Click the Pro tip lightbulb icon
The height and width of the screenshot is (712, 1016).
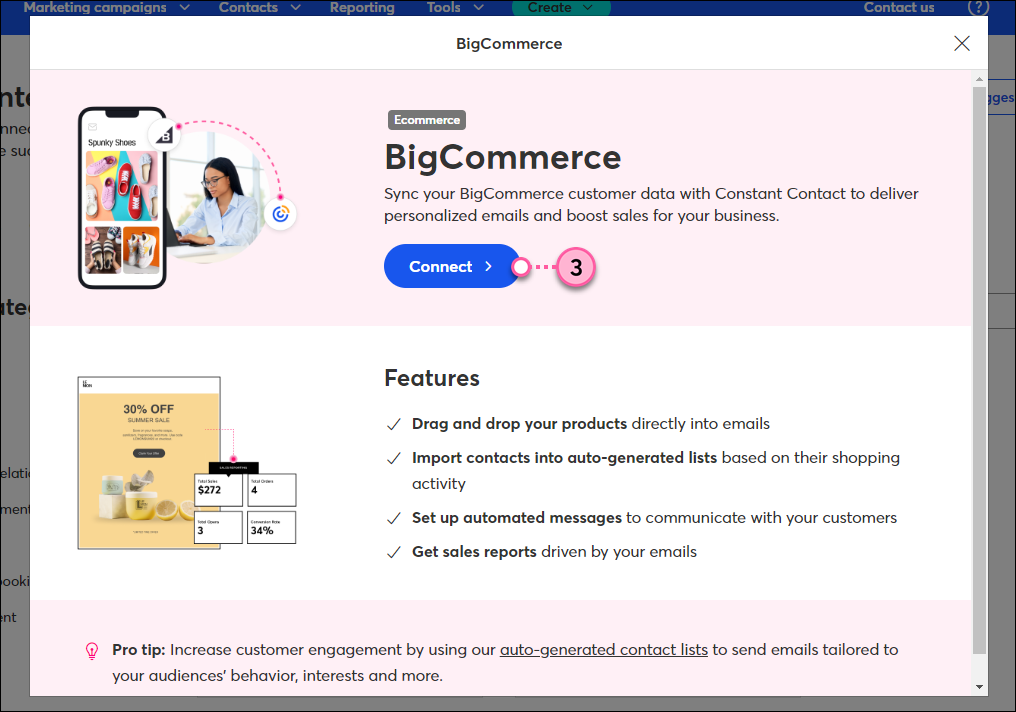[92, 651]
